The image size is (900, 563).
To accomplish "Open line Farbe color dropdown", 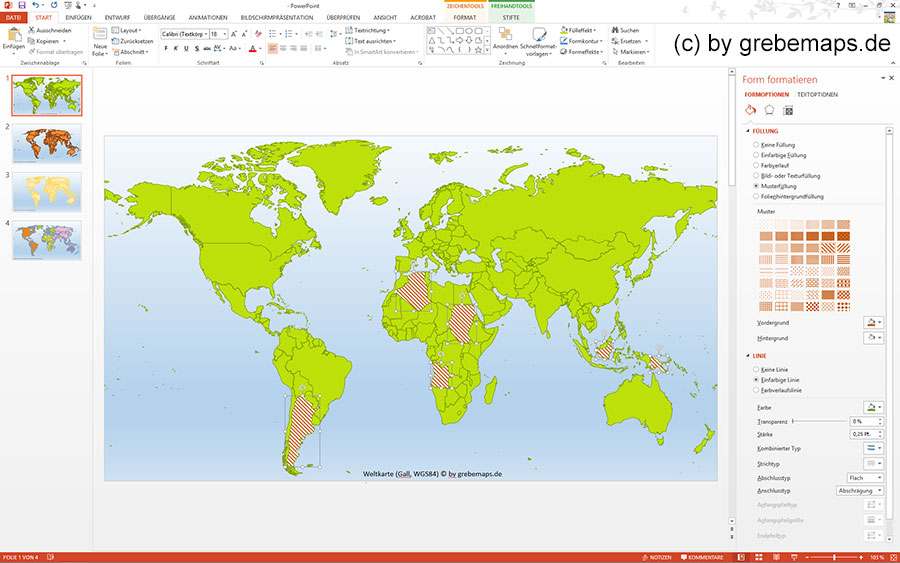I will pos(873,407).
